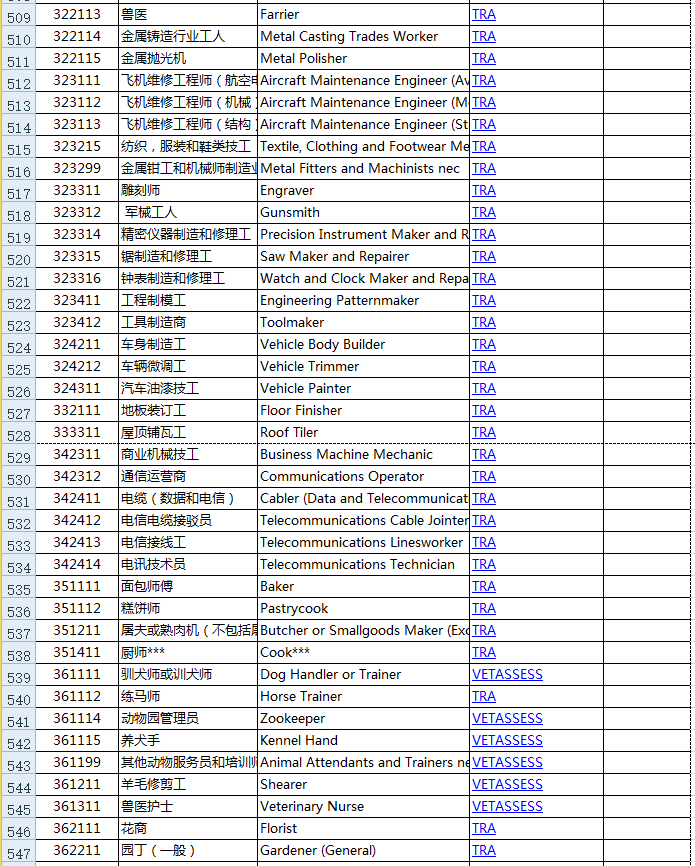The height and width of the screenshot is (866, 695).
Task: Select the '面包师傅' cell
Action: pyautogui.click(x=188, y=587)
